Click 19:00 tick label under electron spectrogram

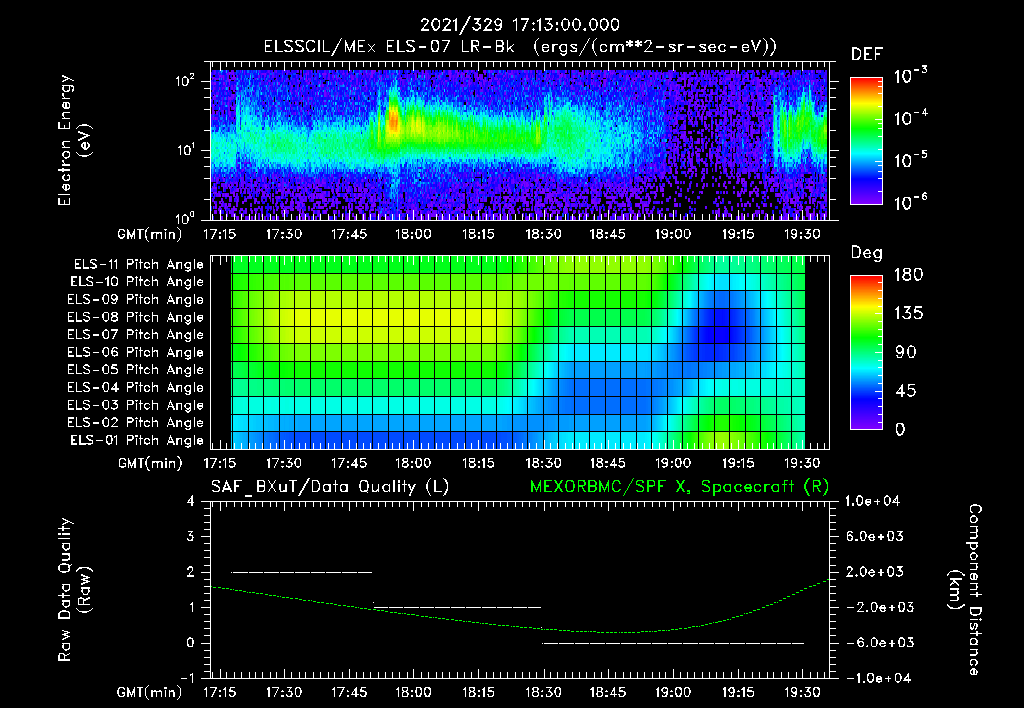coord(673,234)
